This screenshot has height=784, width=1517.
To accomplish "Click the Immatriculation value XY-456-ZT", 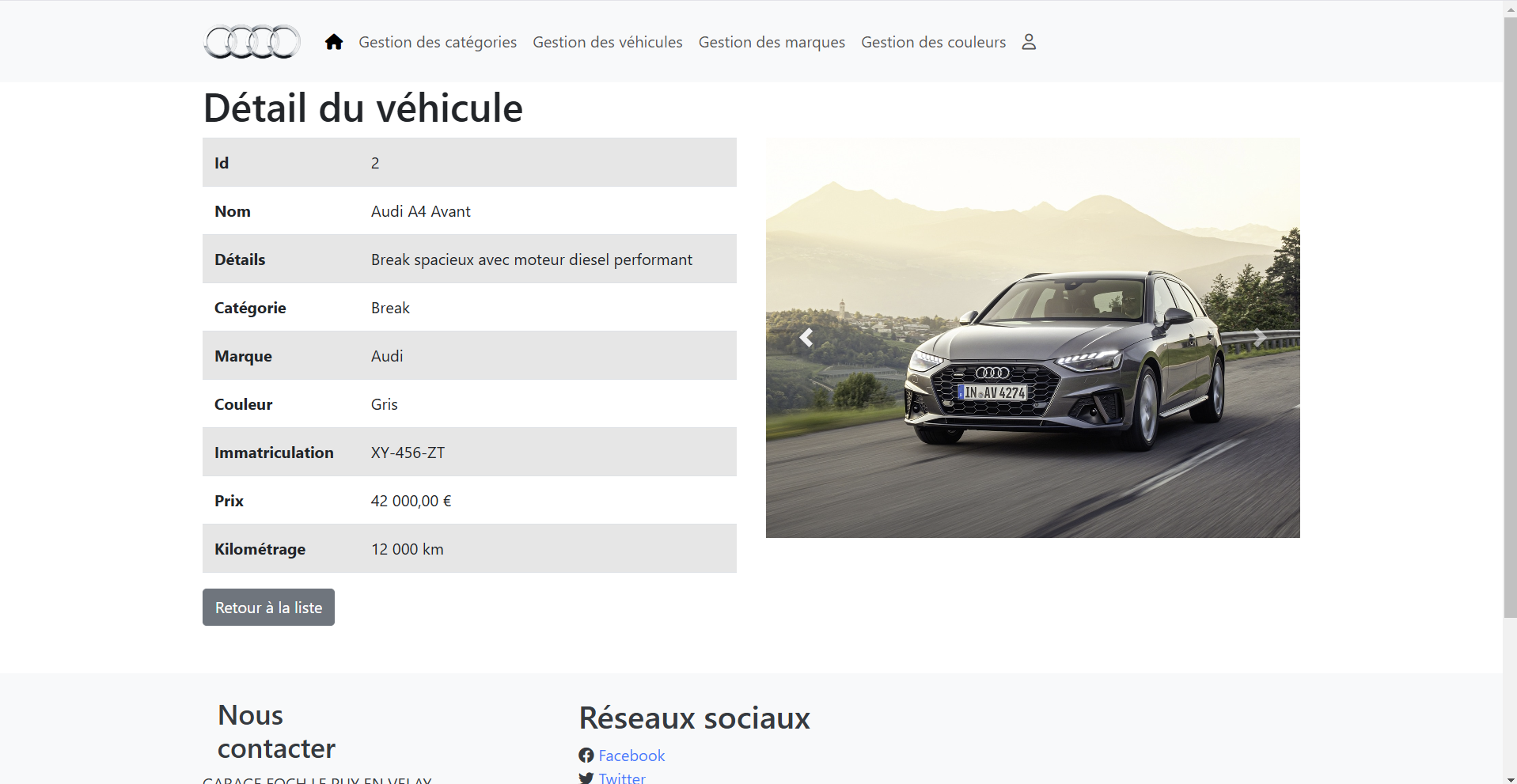I will 408,452.
